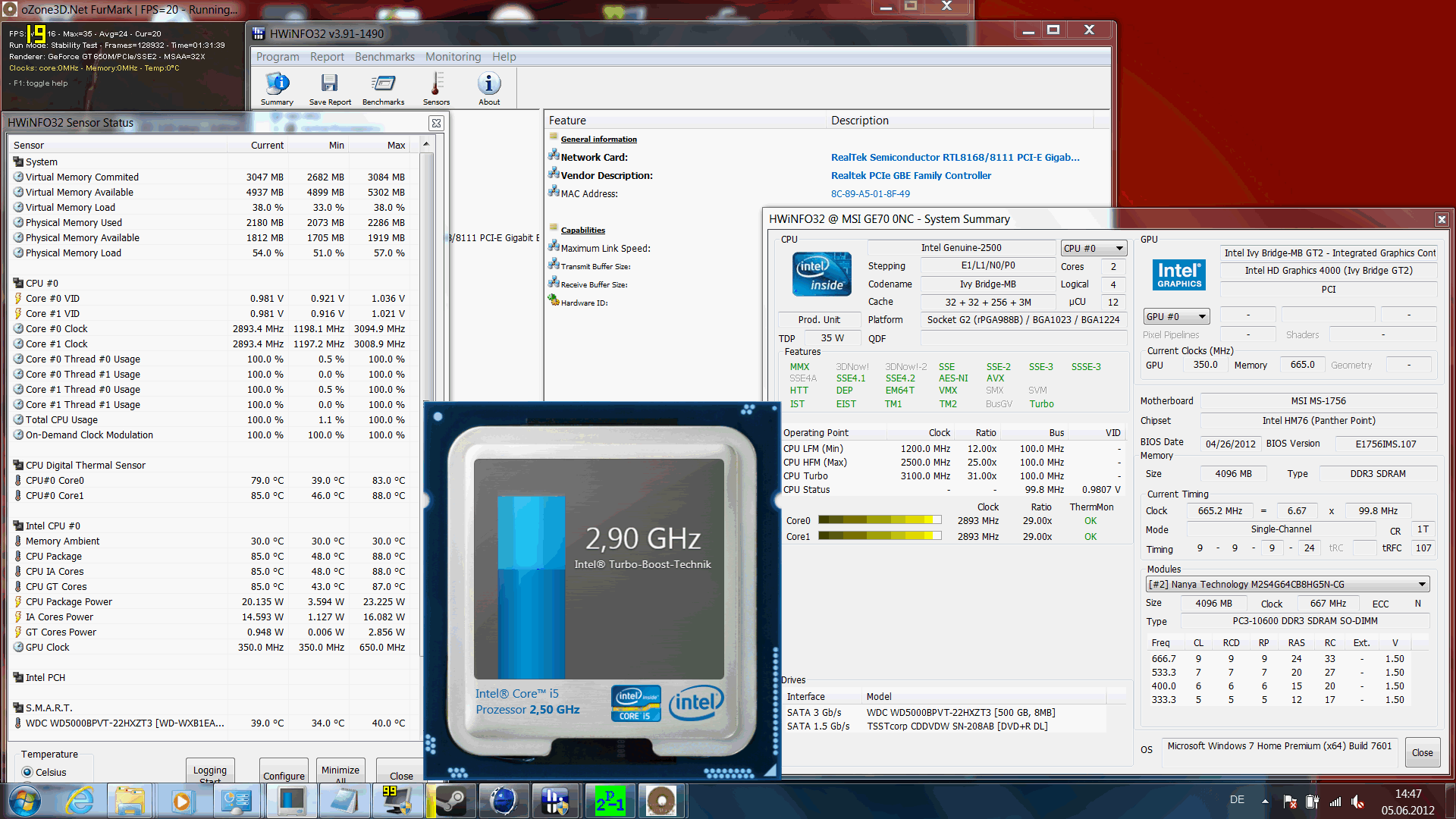Click the sensor list scrollbar up arrow
The image size is (1456, 819).
[426, 144]
